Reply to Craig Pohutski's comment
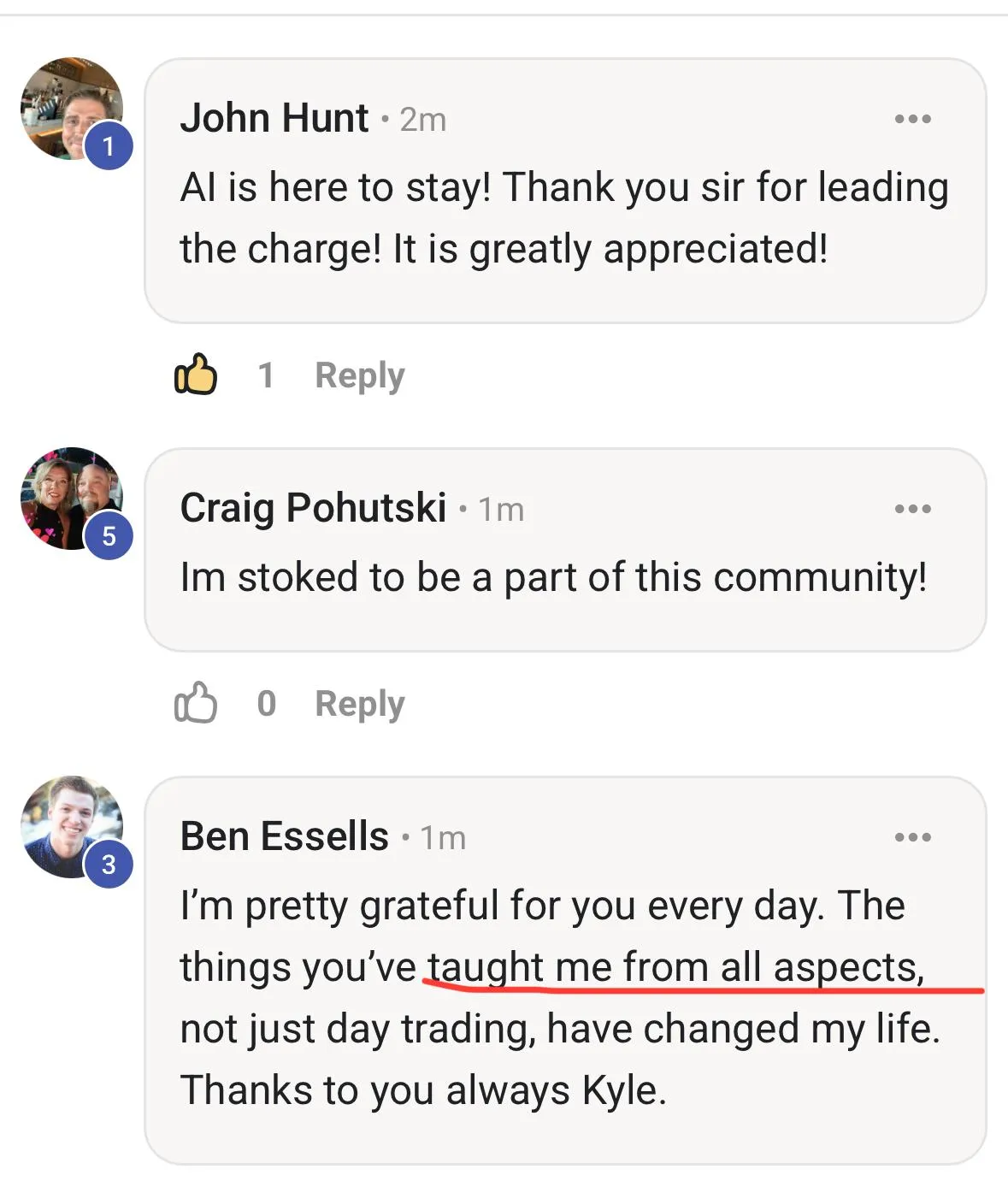The height and width of the screenshot is (1181, 1008). [359, 704]
